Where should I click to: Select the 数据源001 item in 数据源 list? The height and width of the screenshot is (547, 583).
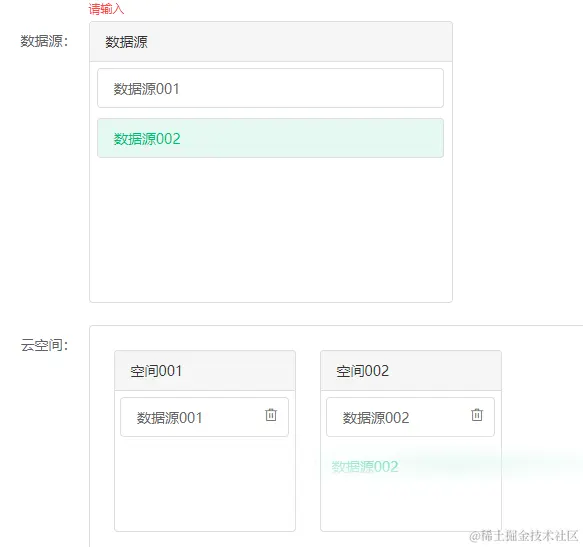pyautogui.click(x=270, y=88)
